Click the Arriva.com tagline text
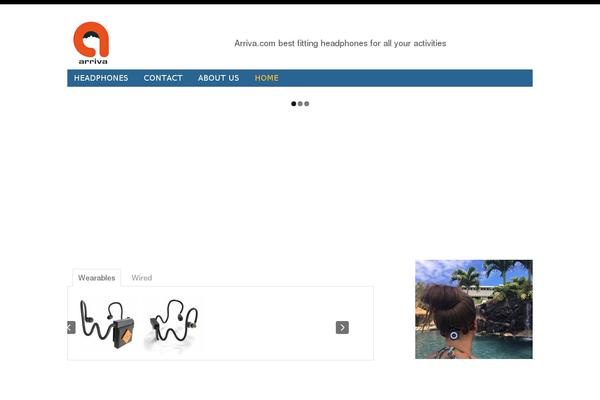600x400 pixels. [340, 43]
